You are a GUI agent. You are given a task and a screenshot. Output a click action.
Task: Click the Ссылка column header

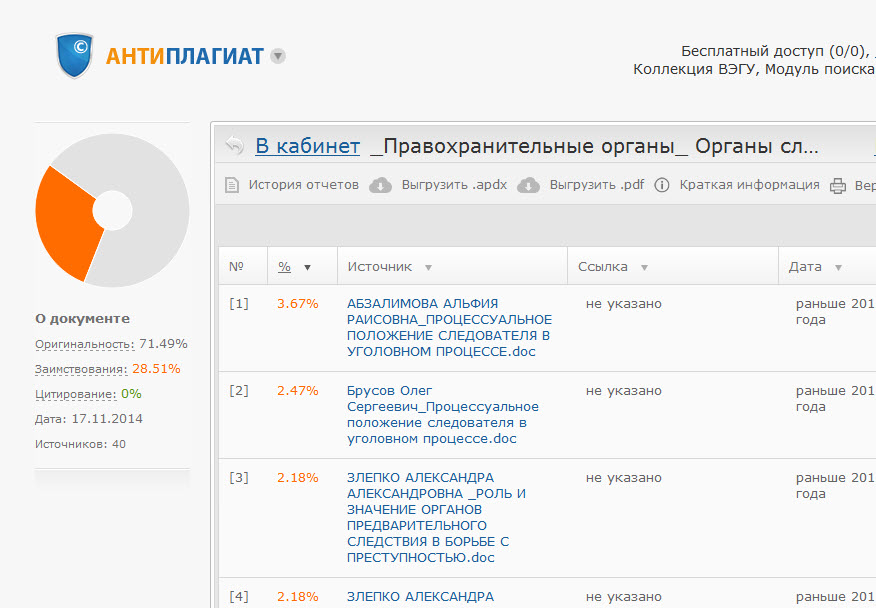[x=603, y=267]
